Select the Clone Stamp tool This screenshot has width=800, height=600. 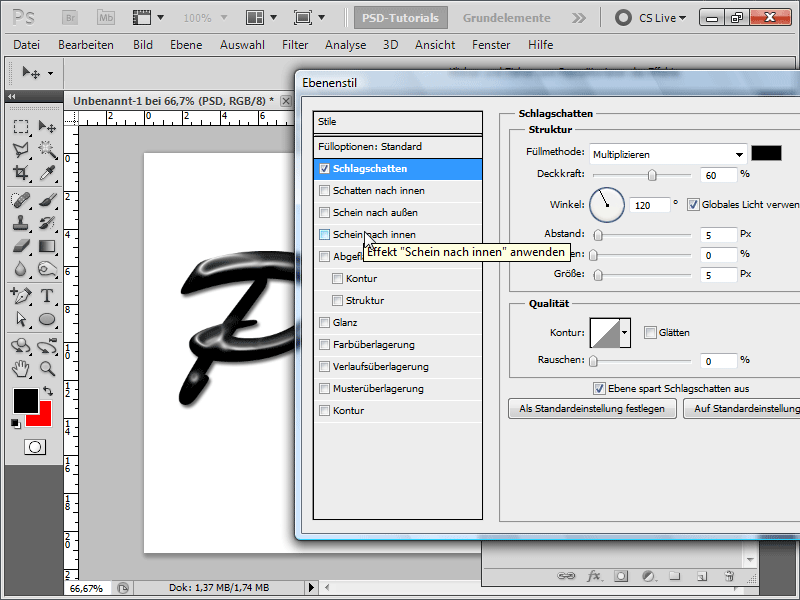coord(20,223)
